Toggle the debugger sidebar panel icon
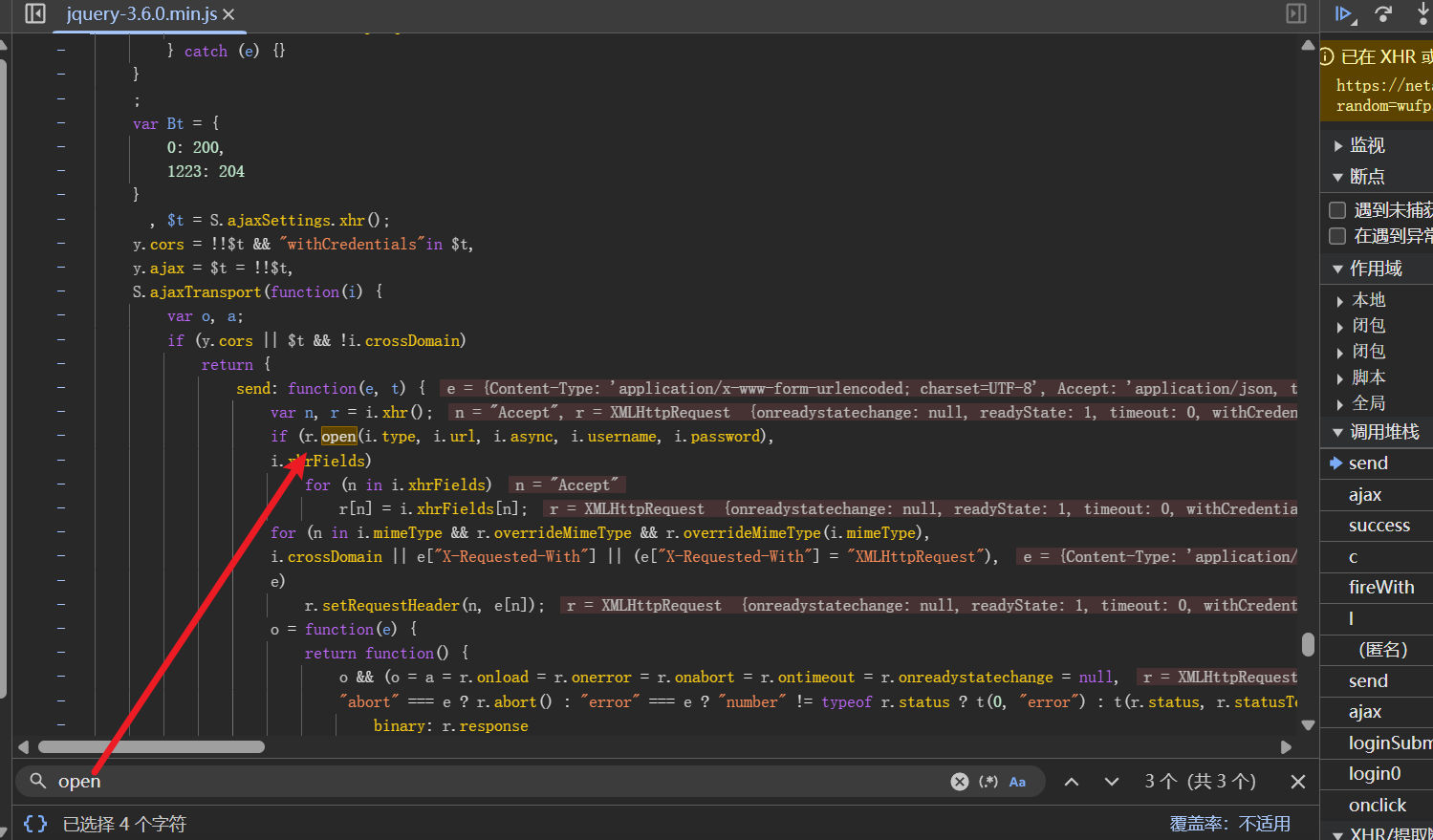 click(x=1296, y=14)
